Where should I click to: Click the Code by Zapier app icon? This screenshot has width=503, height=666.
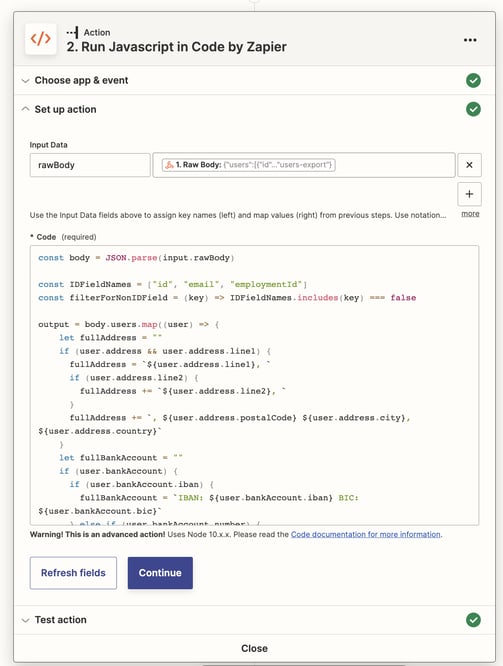pos(40,39)
